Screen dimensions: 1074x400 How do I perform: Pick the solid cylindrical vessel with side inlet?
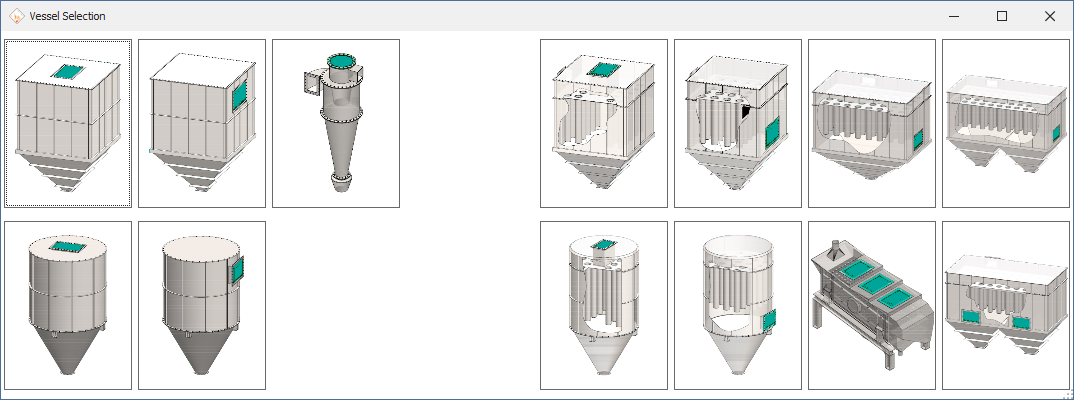(x=202, y=305)
